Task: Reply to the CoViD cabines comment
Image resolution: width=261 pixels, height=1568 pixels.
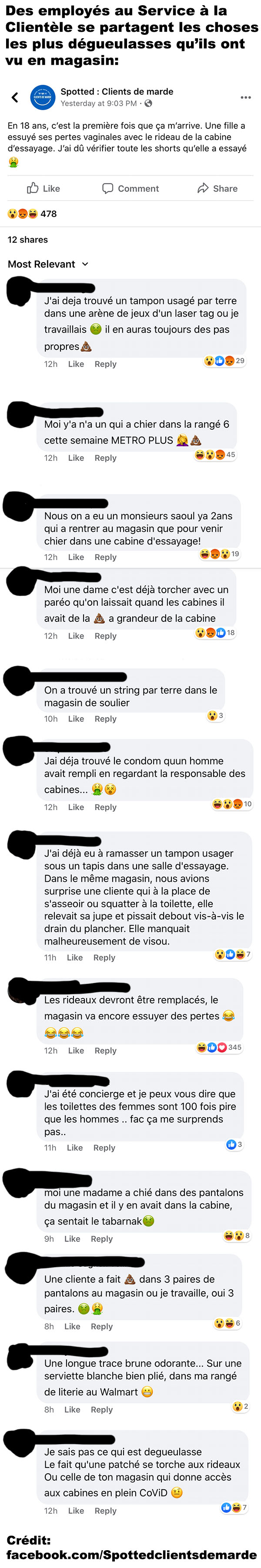Action: (105, 1511)
